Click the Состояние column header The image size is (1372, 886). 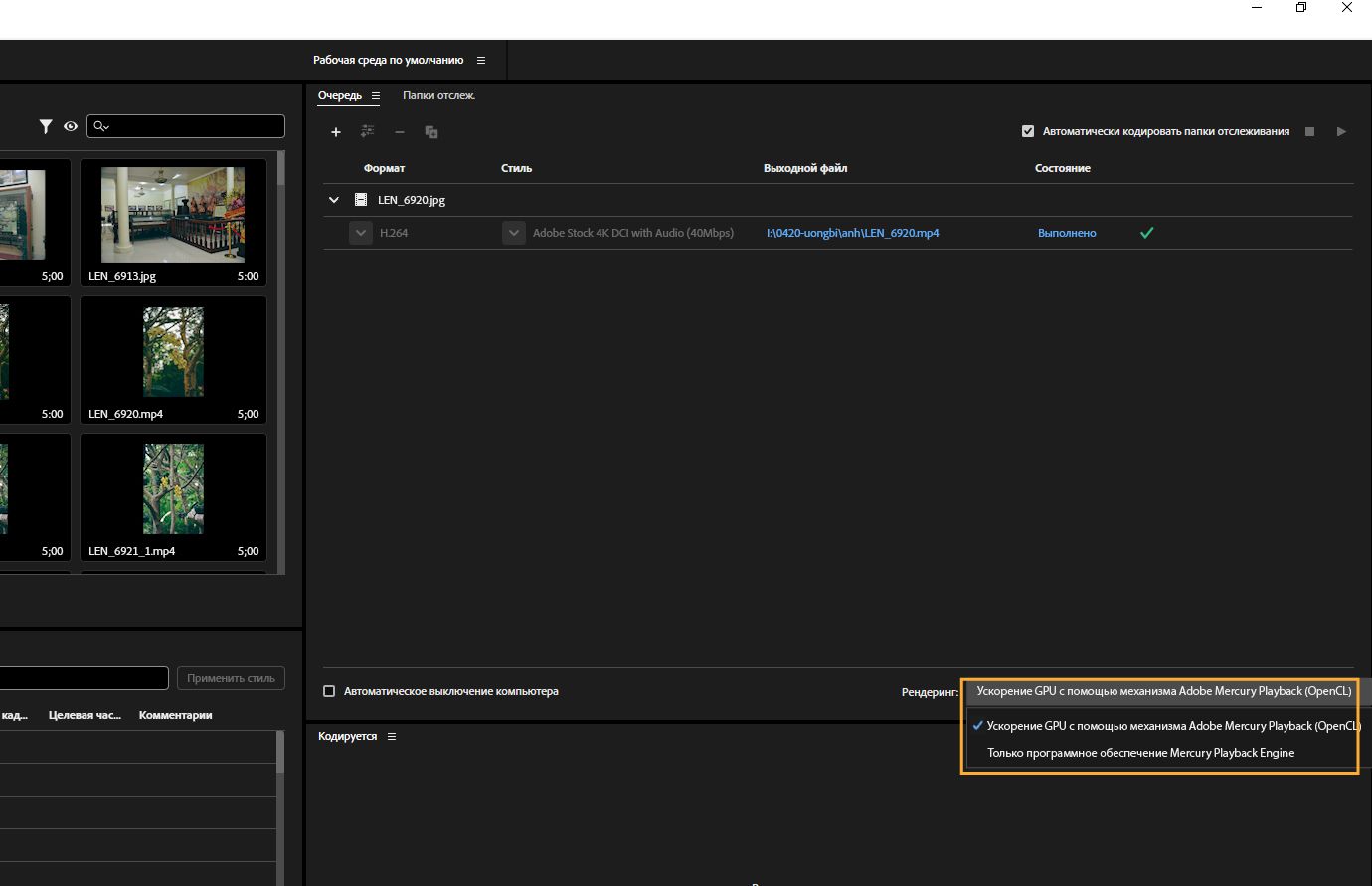pyautogui.click(x=1063, y=168)
